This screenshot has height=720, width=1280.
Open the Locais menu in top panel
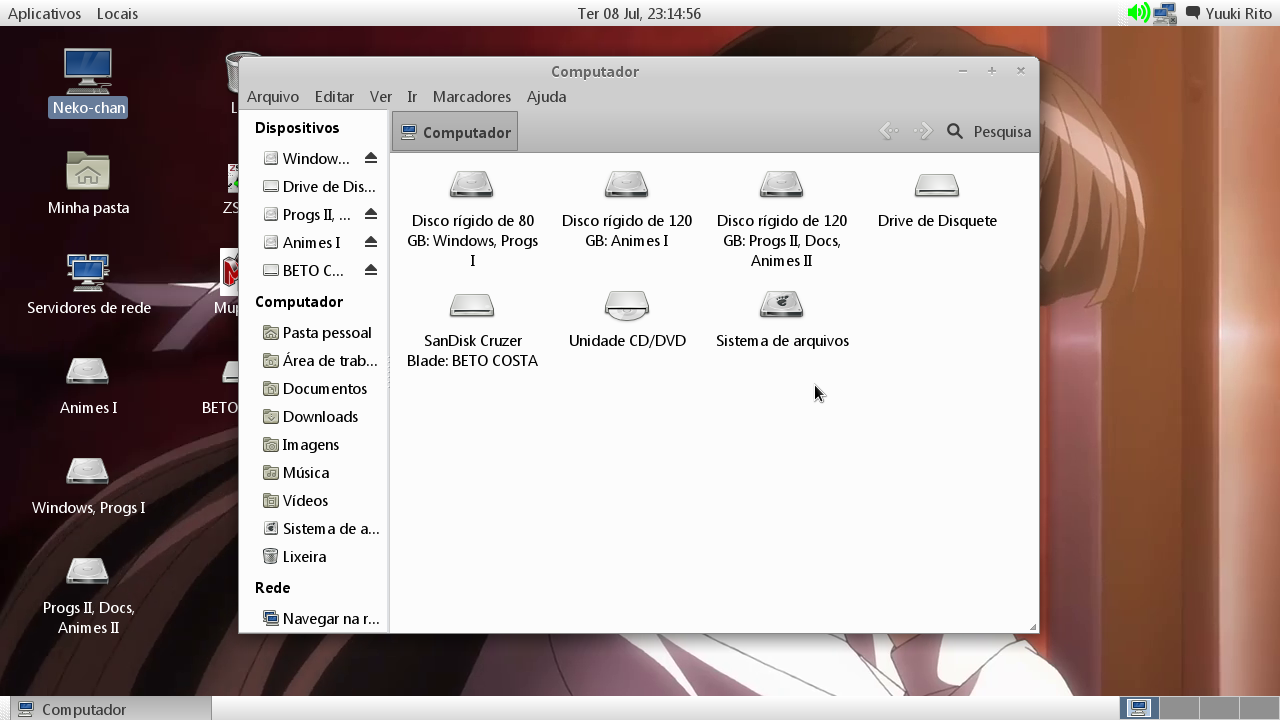[117, 13]
